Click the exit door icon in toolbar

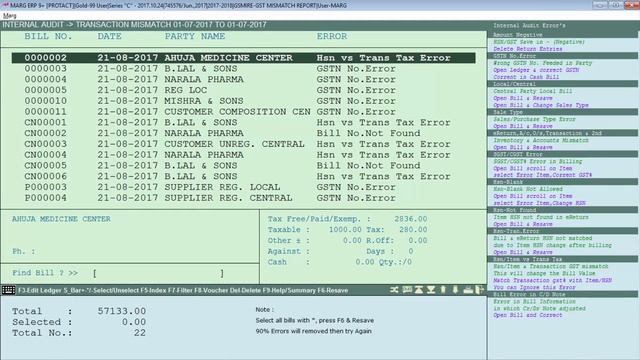point(480,290)
